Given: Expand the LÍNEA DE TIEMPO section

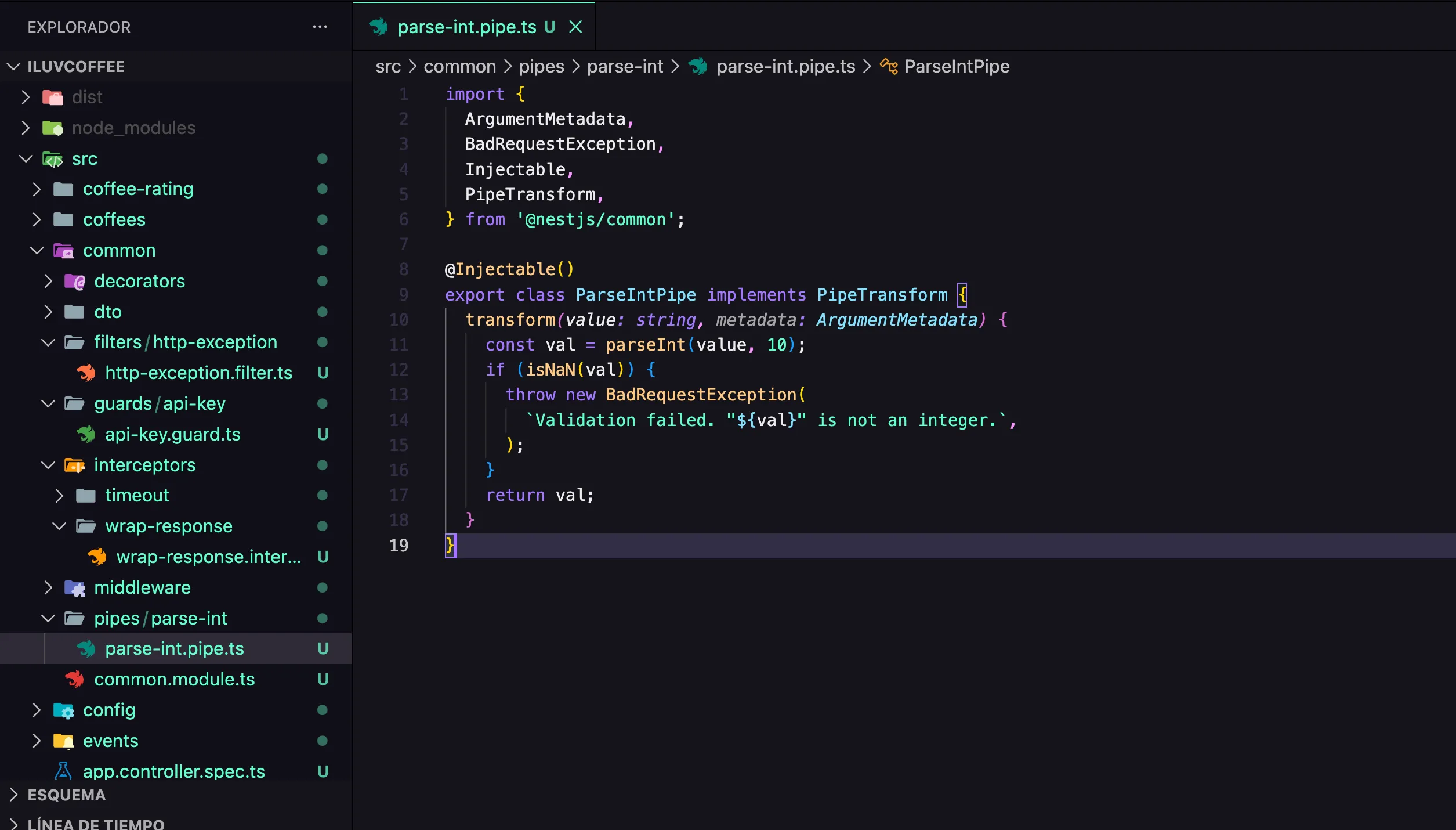Looking at the screenshot, I should 14,824.
